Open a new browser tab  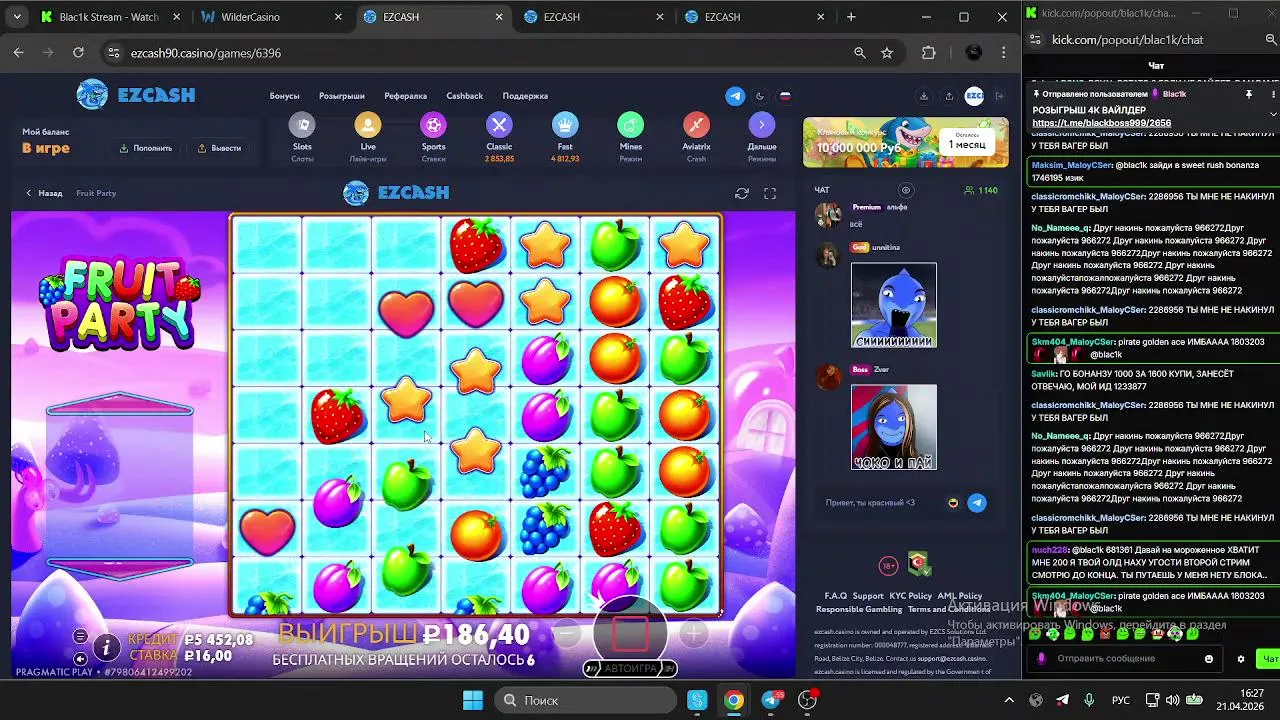(851, 17)
